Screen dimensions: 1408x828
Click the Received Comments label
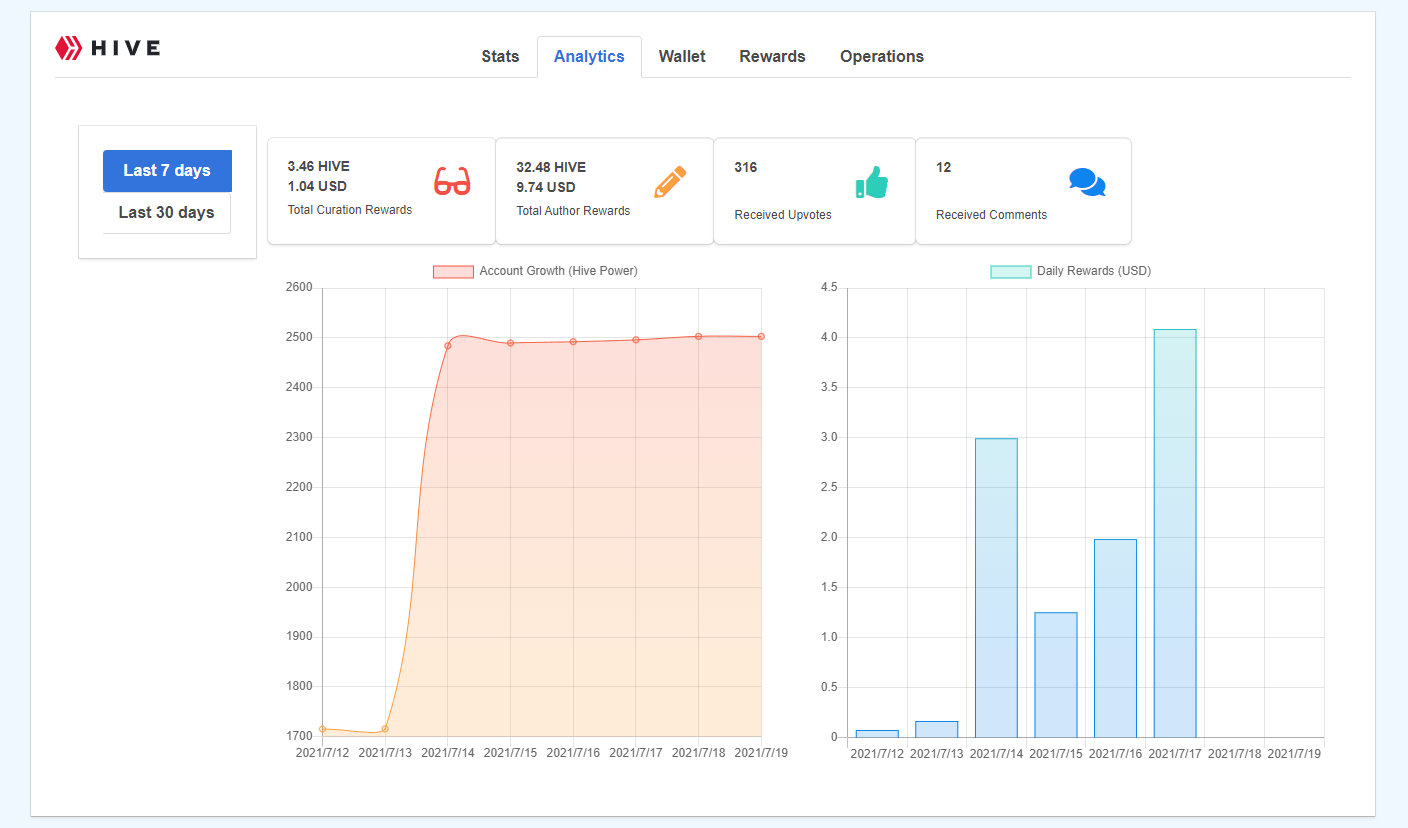(991, 215)
